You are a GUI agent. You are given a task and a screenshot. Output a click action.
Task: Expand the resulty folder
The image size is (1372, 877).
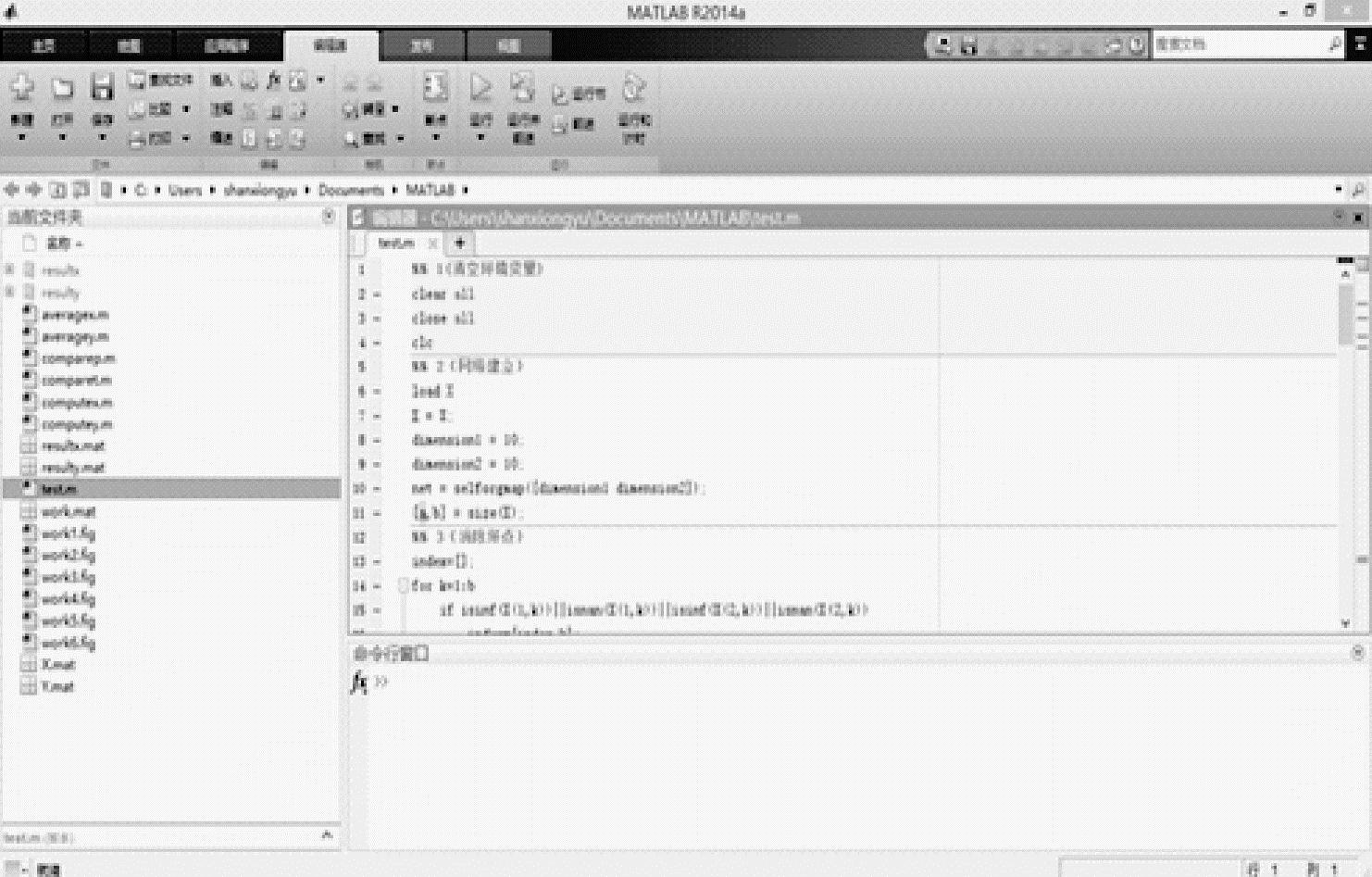[x=10, y=293]
